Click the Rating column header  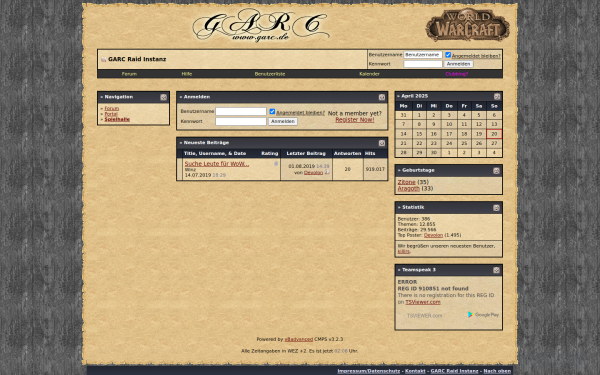click(269, 153)
